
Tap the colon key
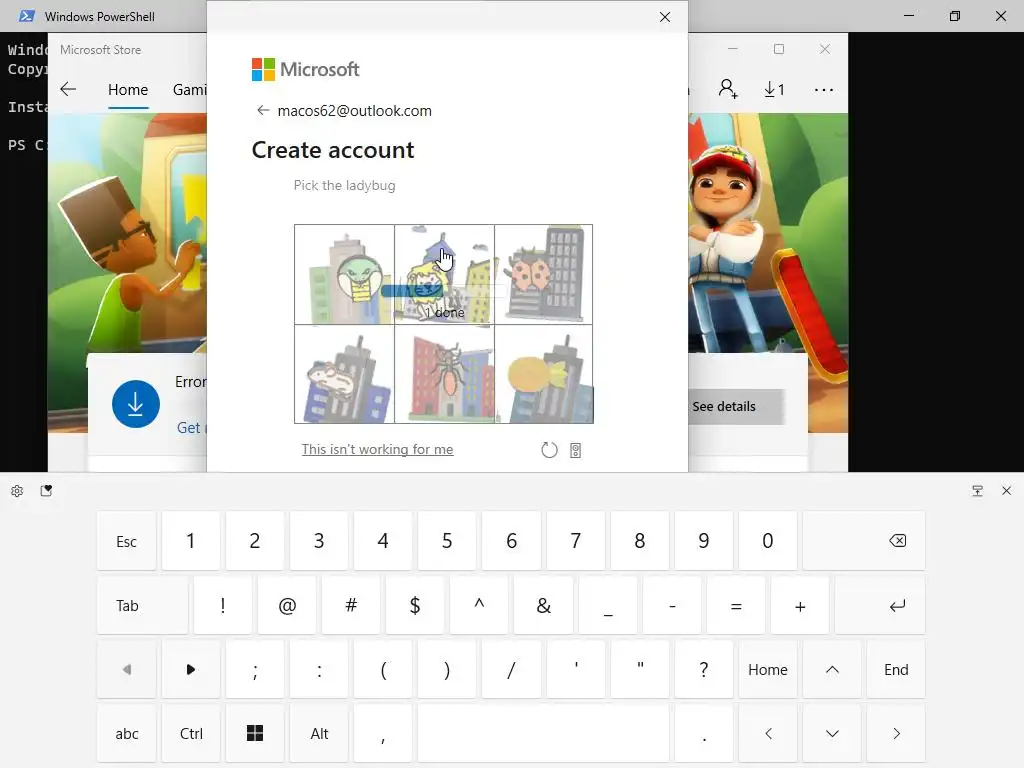pos(319,669)
